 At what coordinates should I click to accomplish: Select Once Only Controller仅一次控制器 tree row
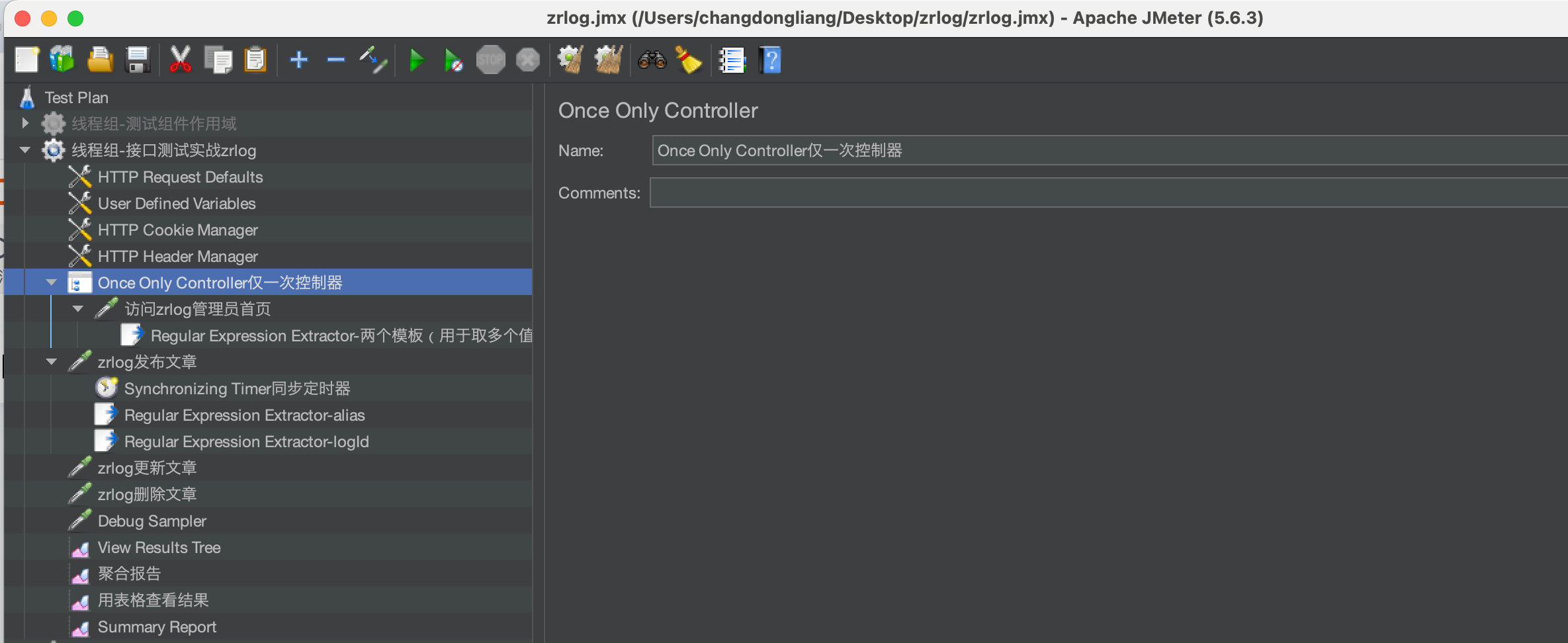(269, 282)
